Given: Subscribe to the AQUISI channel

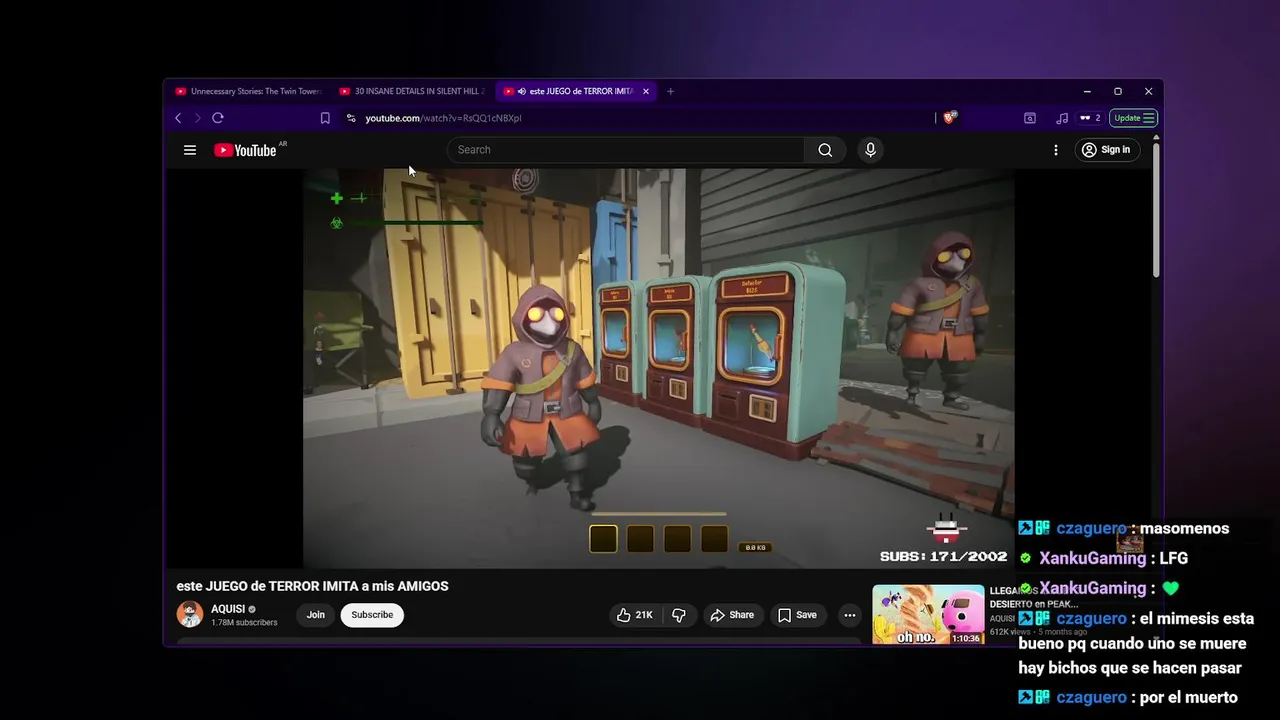Looking at the screenshot, I should (x=372, y=615).
